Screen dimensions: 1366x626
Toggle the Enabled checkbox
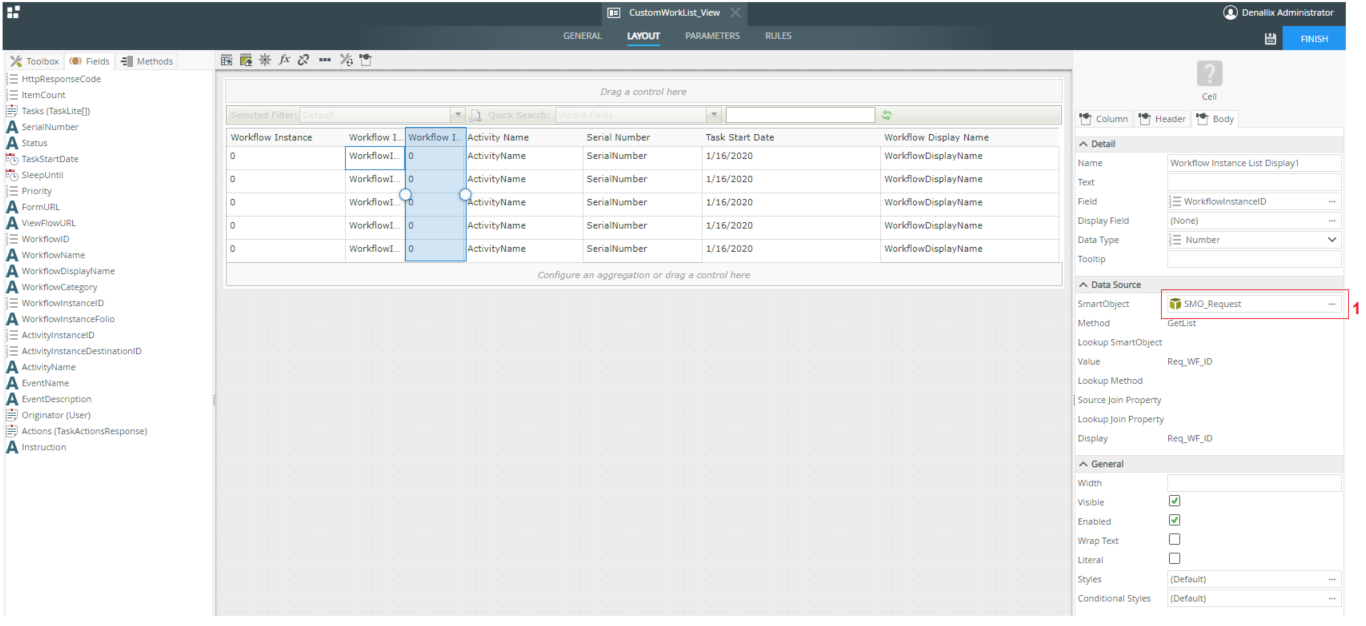[x=1174, y=520]
